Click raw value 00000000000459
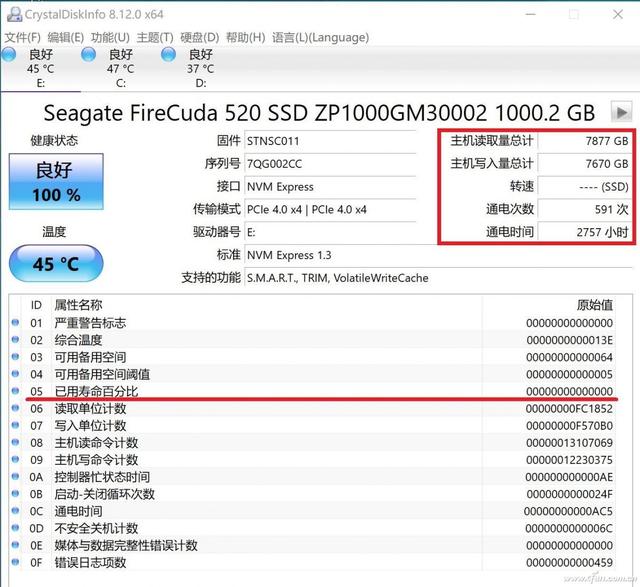 click(x=569, y=563)
